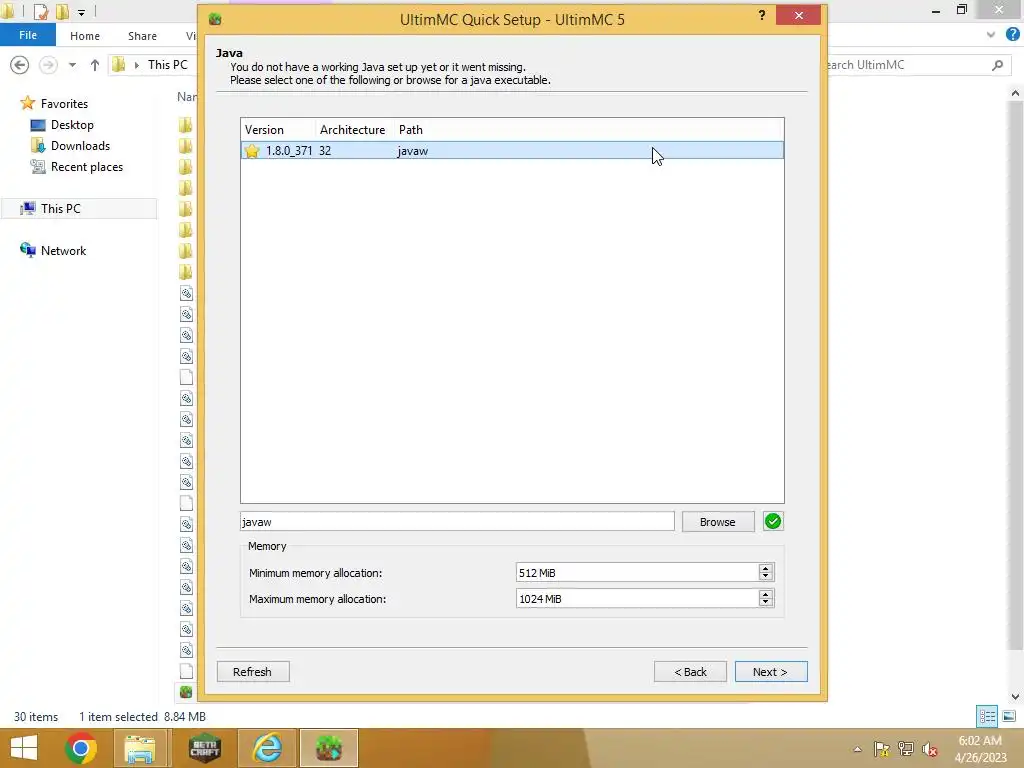Open the Share ribbon tab
Screen dimensions: 1024x768
tap(142, 36)
